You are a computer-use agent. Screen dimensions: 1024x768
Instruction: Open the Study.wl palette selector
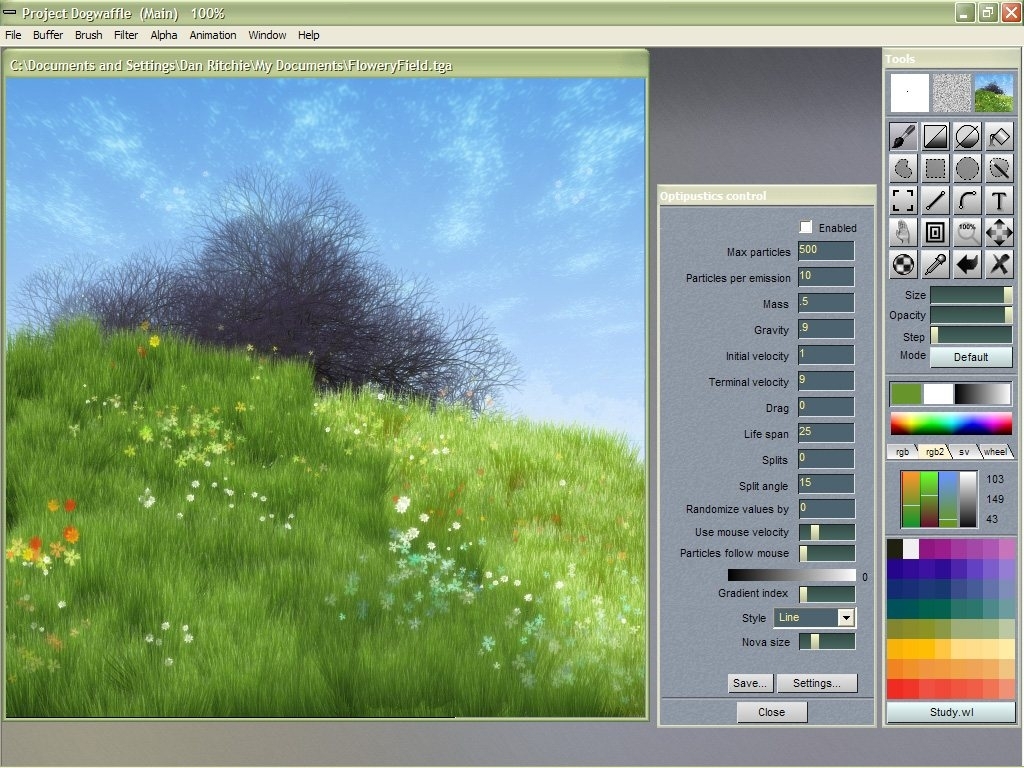click(x=951, y=712)
